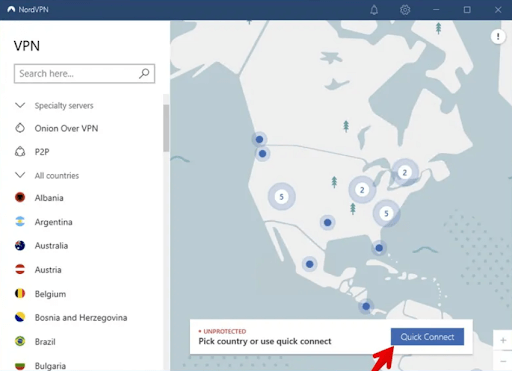512x371 pixels.
Task: Connect to Belgium
Action: click(50, 294)
